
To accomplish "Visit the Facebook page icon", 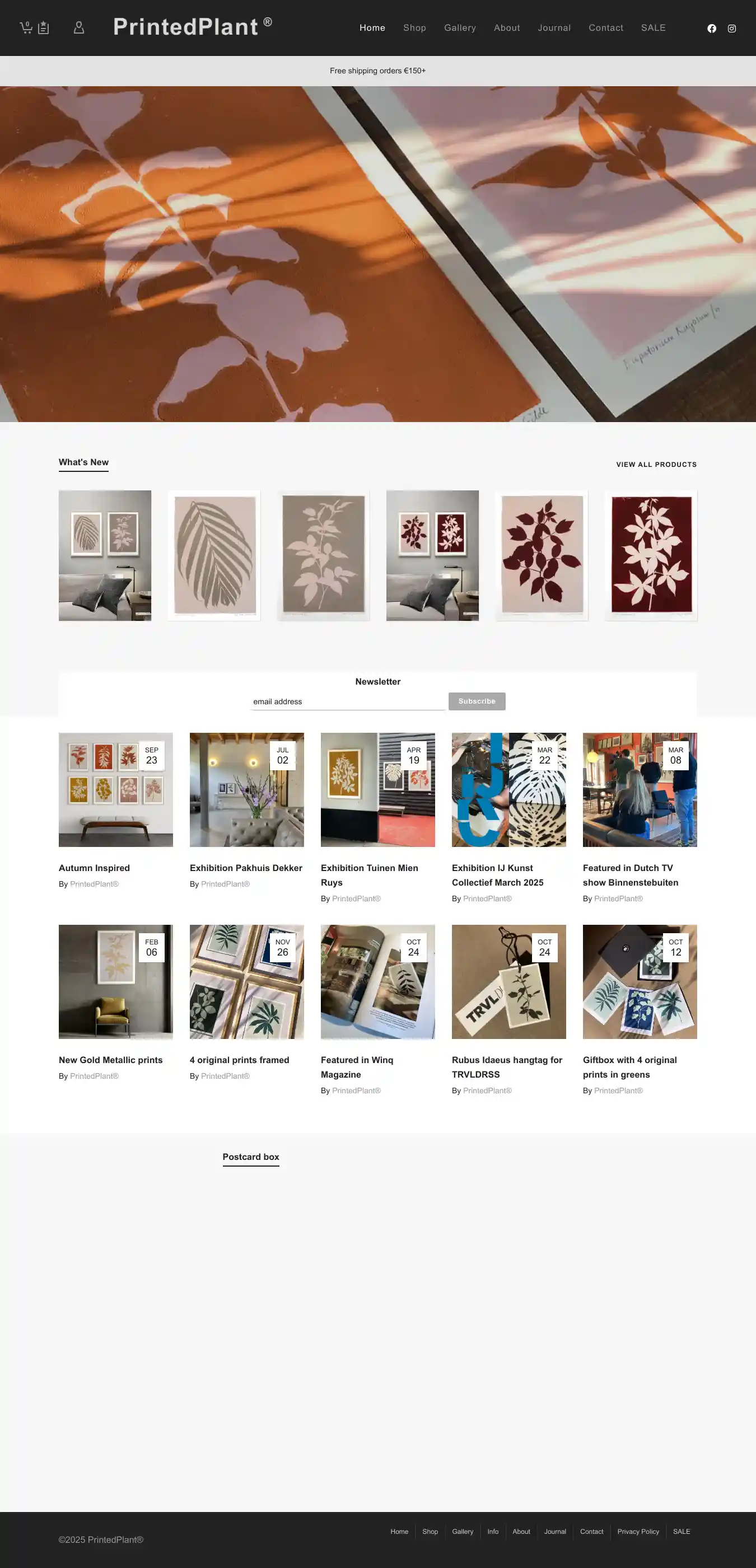I will [712, 29].
